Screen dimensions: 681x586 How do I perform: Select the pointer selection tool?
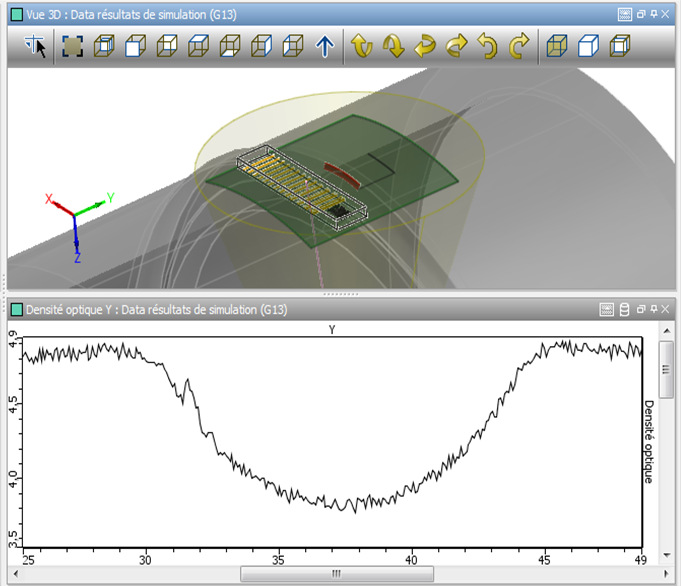point(35,46)
